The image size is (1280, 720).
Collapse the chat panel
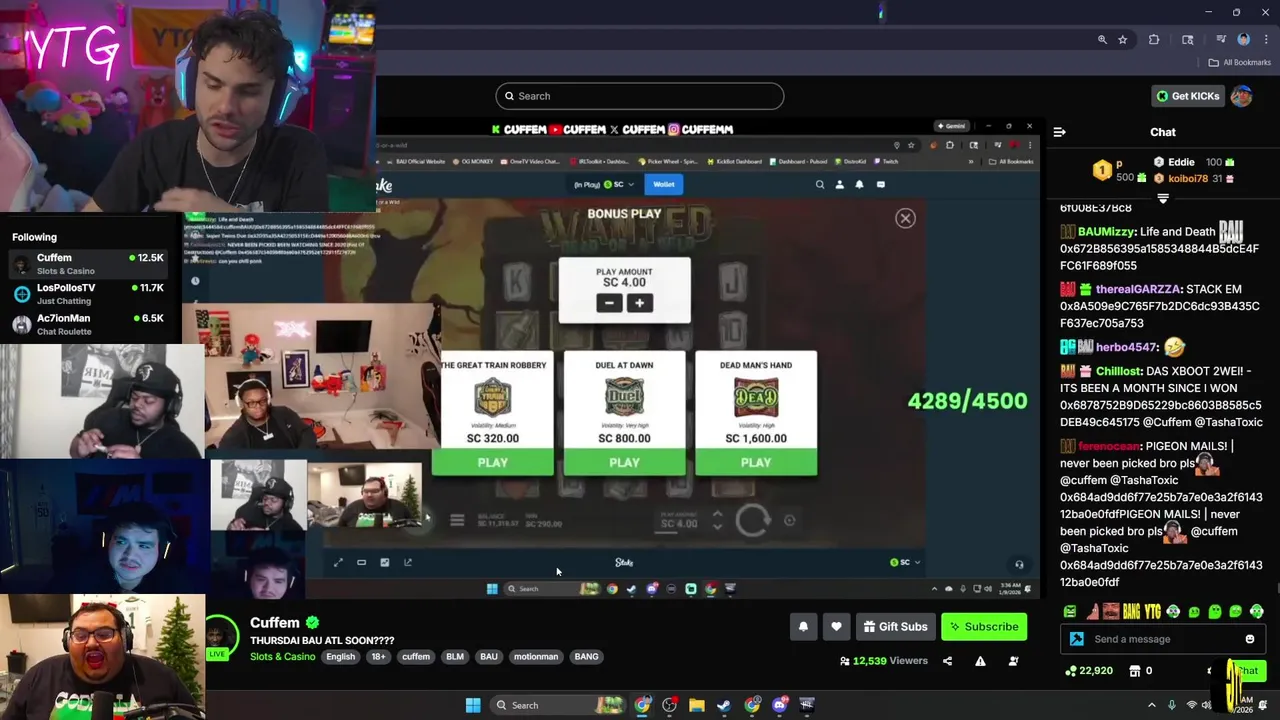[x=1060, y=132]
